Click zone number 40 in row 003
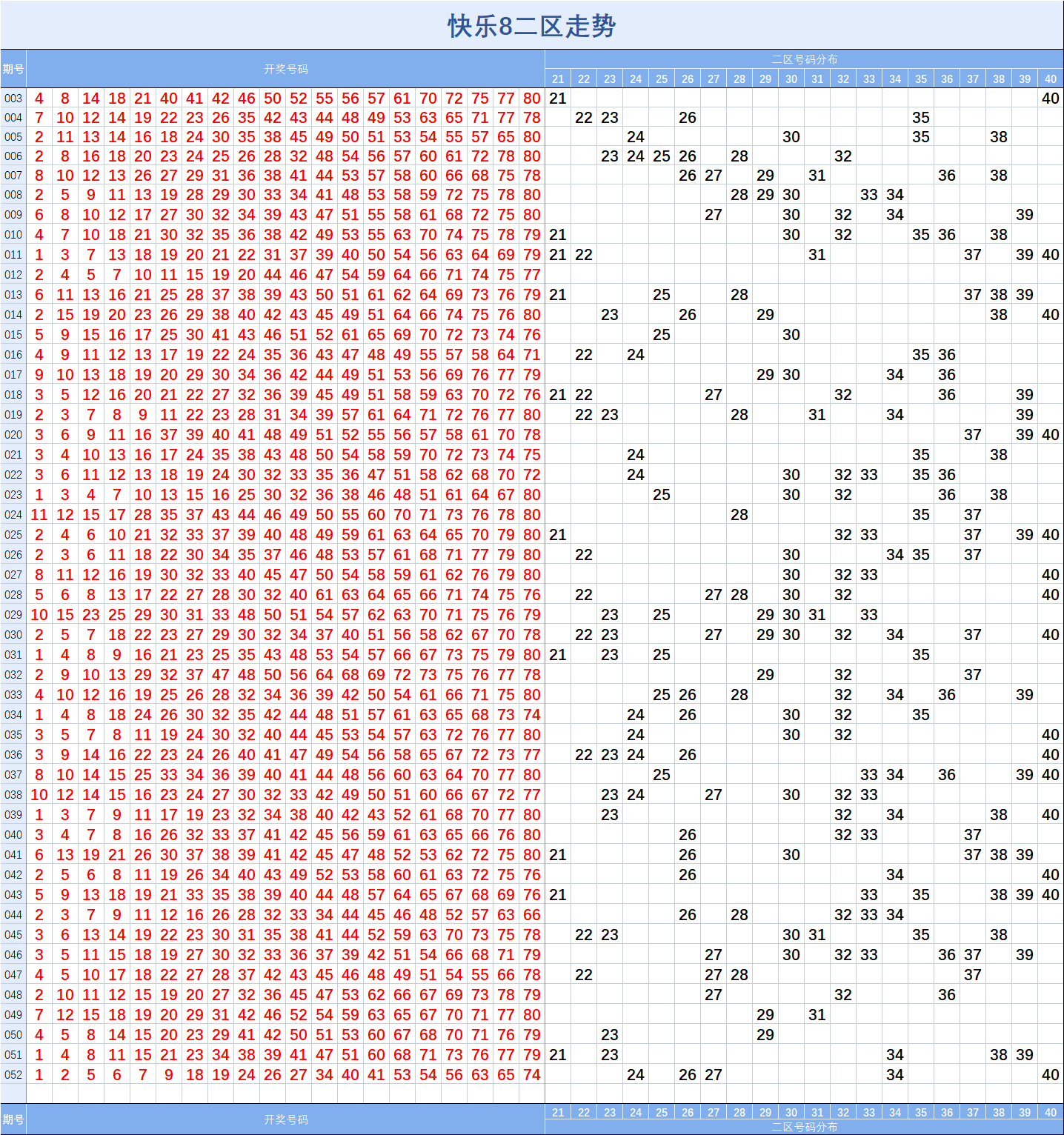1064x1135 pixels. pos(1051,99)
